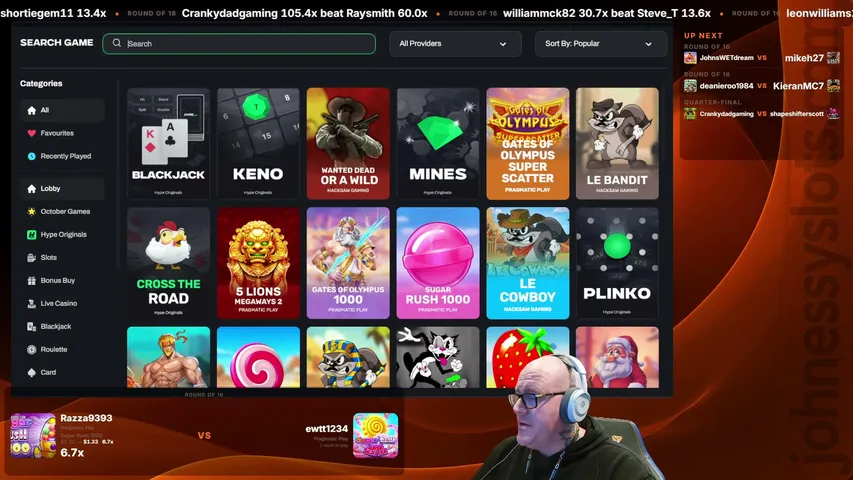
Task: Open Favourites heart icon
Action: coord(32,133)
